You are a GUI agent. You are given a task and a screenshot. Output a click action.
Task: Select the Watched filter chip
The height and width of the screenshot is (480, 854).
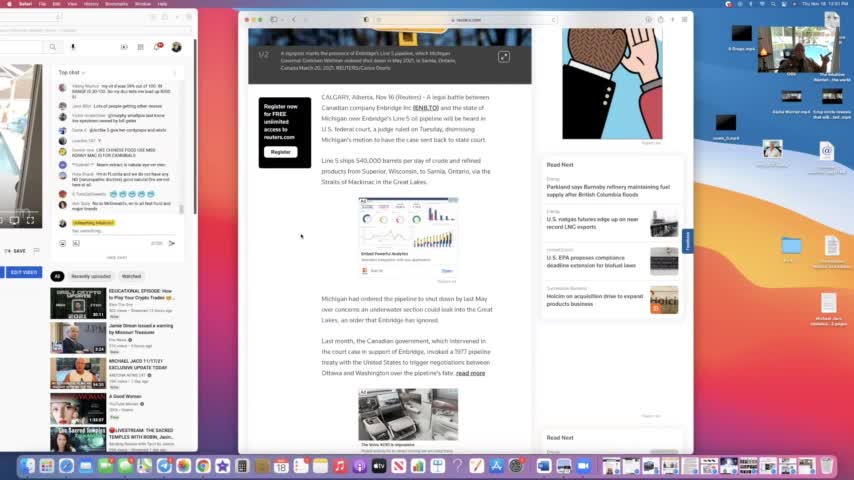point(131,276)
